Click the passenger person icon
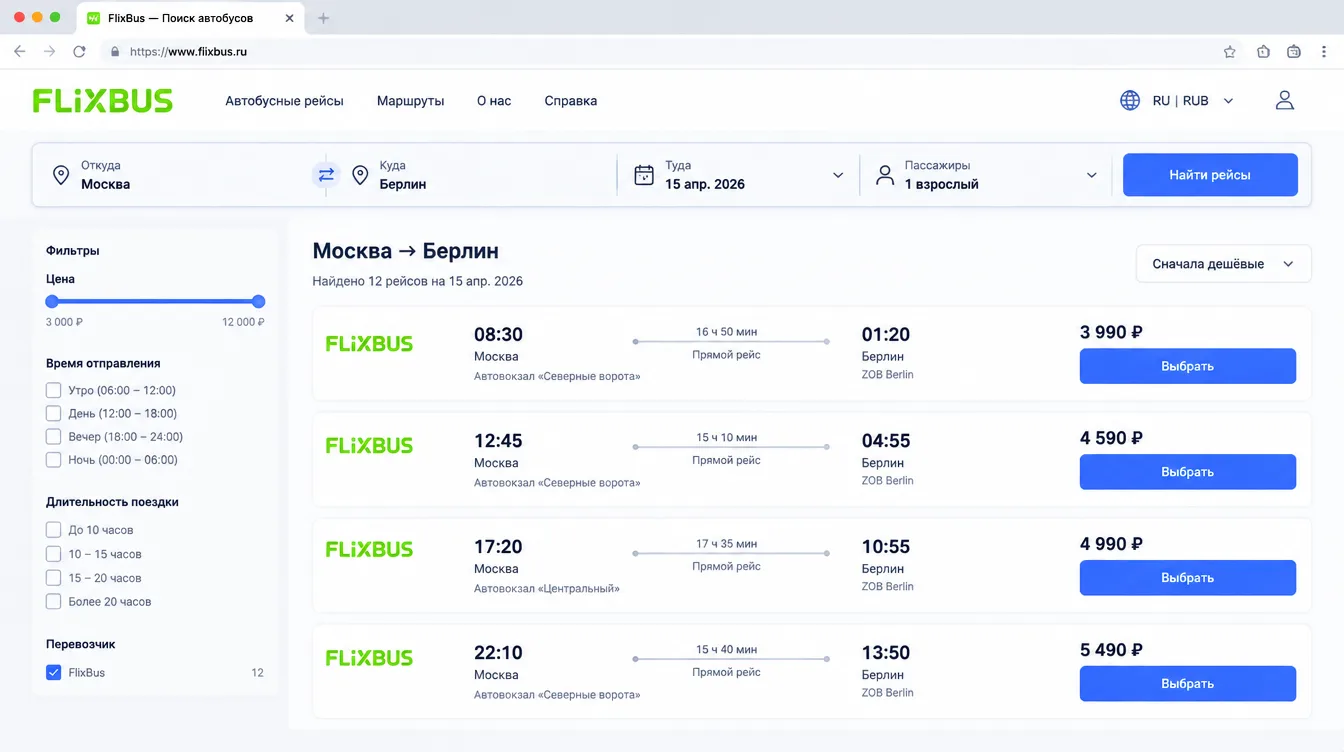 (x=884, y=175)
